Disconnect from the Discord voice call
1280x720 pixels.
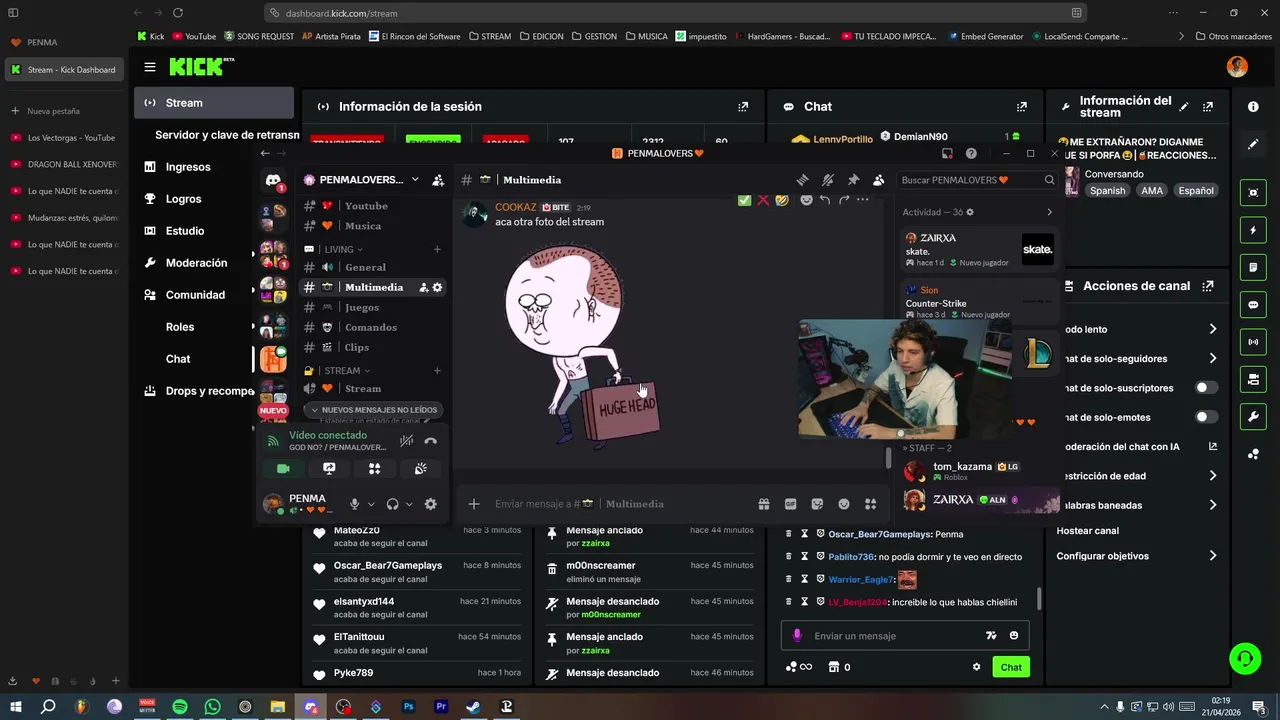431,440
